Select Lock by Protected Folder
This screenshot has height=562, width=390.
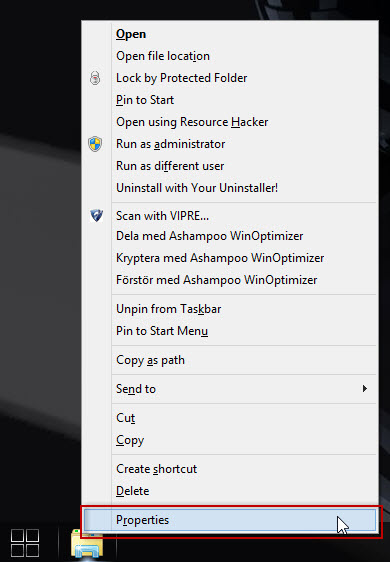[230, 78]
